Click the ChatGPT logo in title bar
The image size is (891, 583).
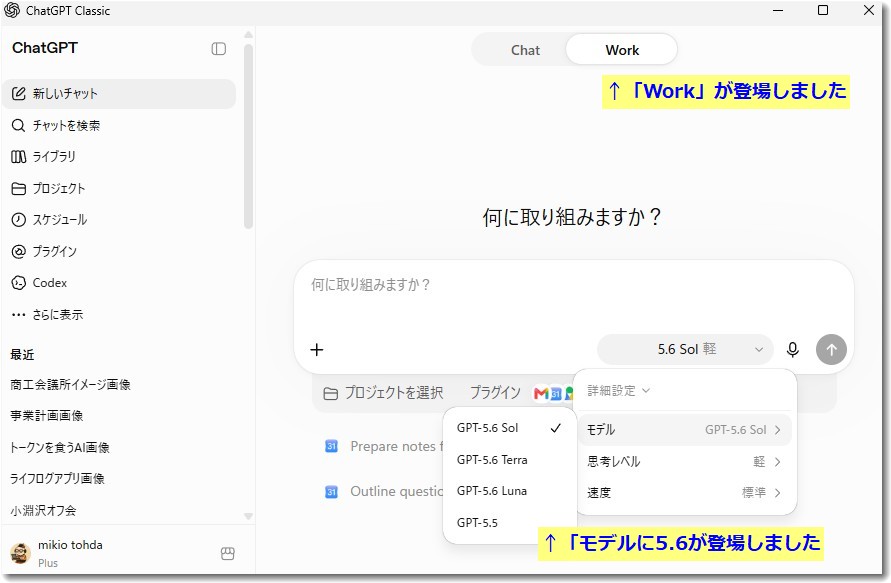coord(12,10)
